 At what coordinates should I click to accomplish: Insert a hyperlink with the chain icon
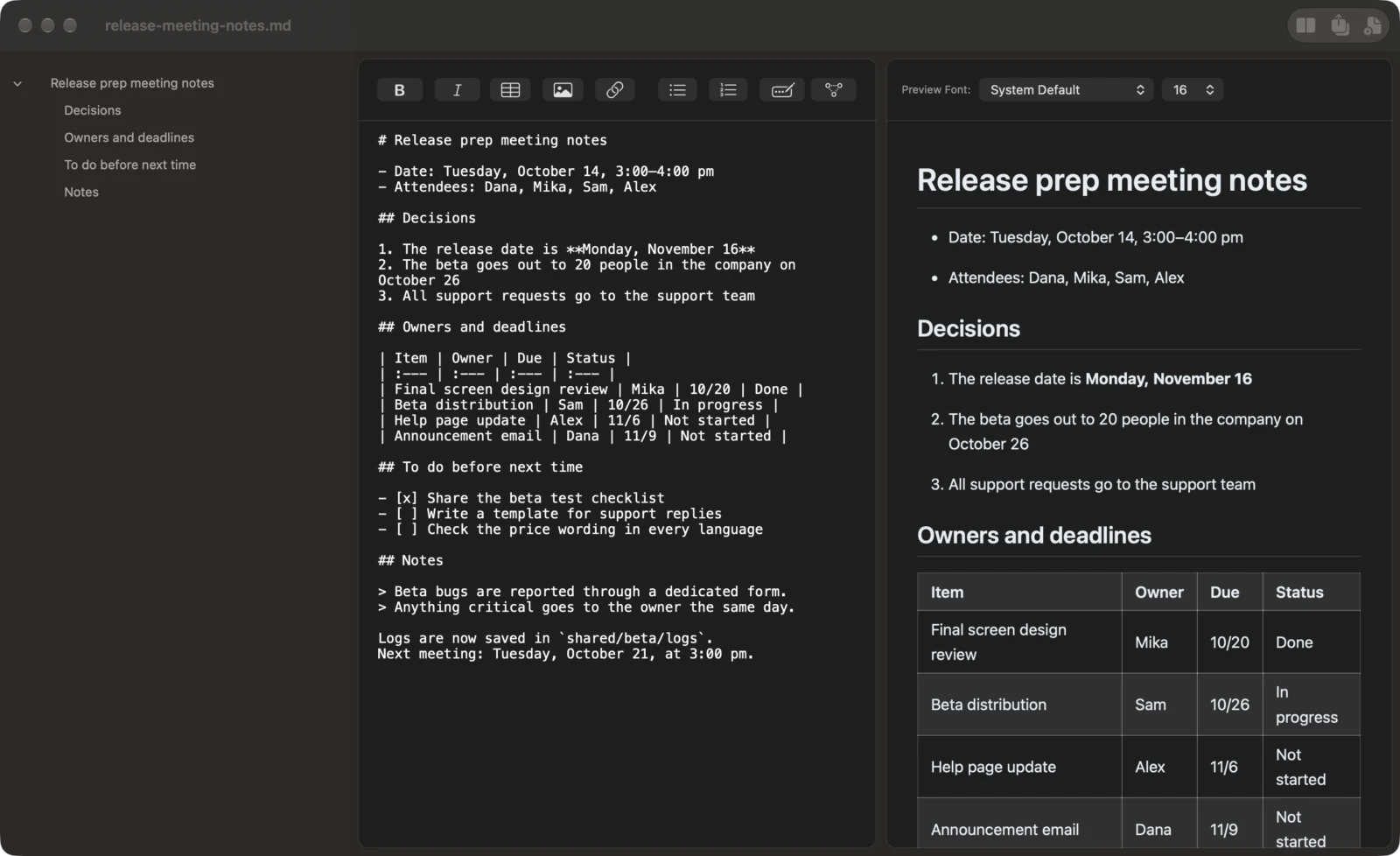(615, 90)
